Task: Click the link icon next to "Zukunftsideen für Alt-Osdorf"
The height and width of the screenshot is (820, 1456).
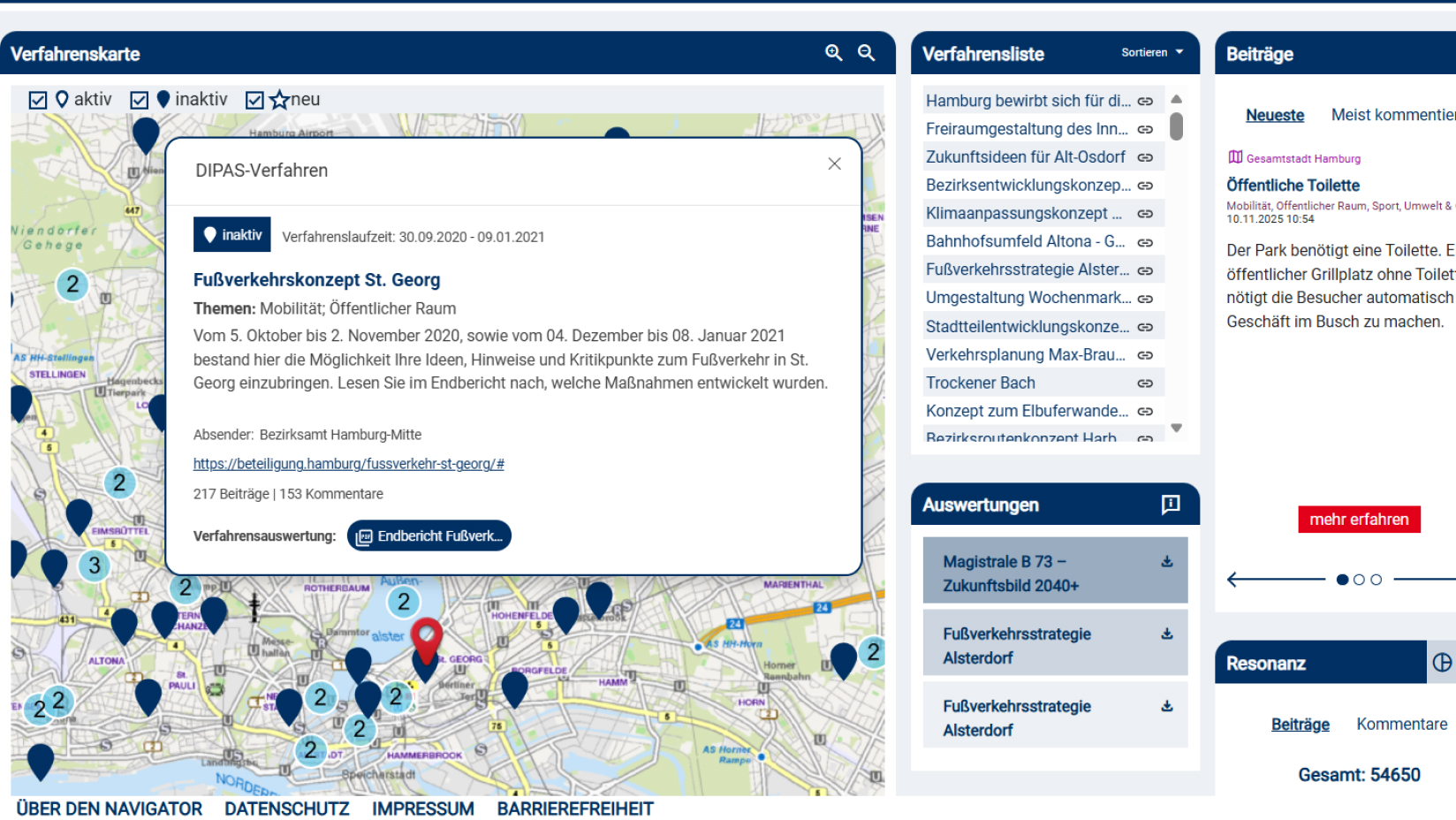Action: click(x=1145, y=156)
